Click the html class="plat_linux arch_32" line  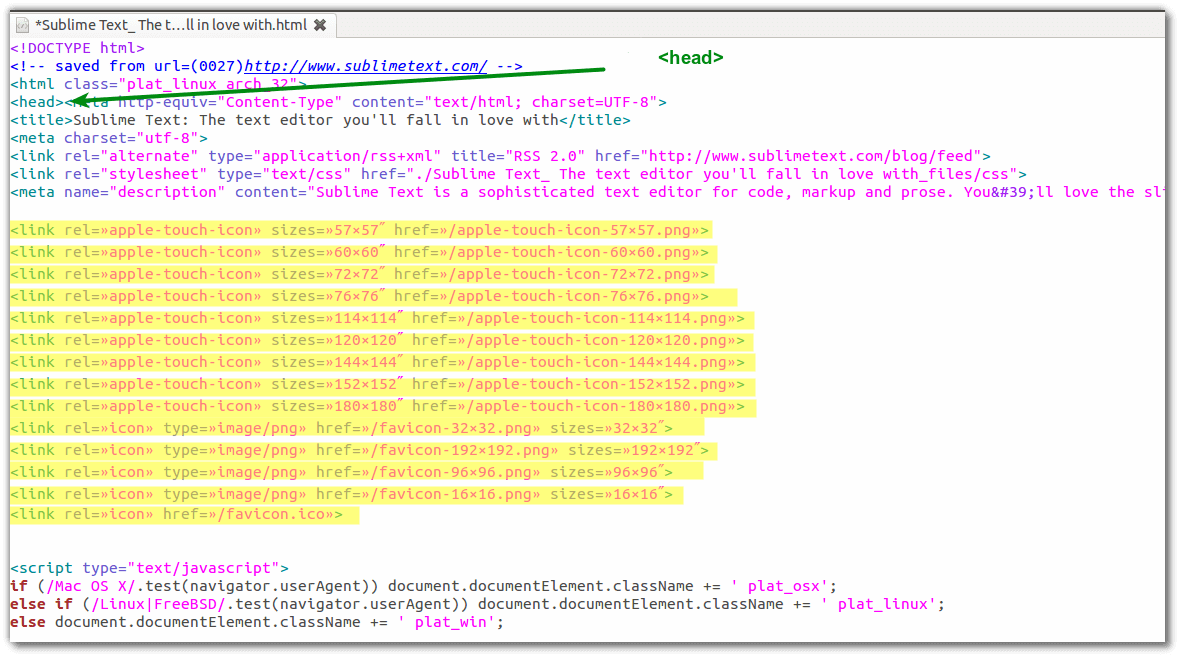pyautogui.click(x=159, y=84)
